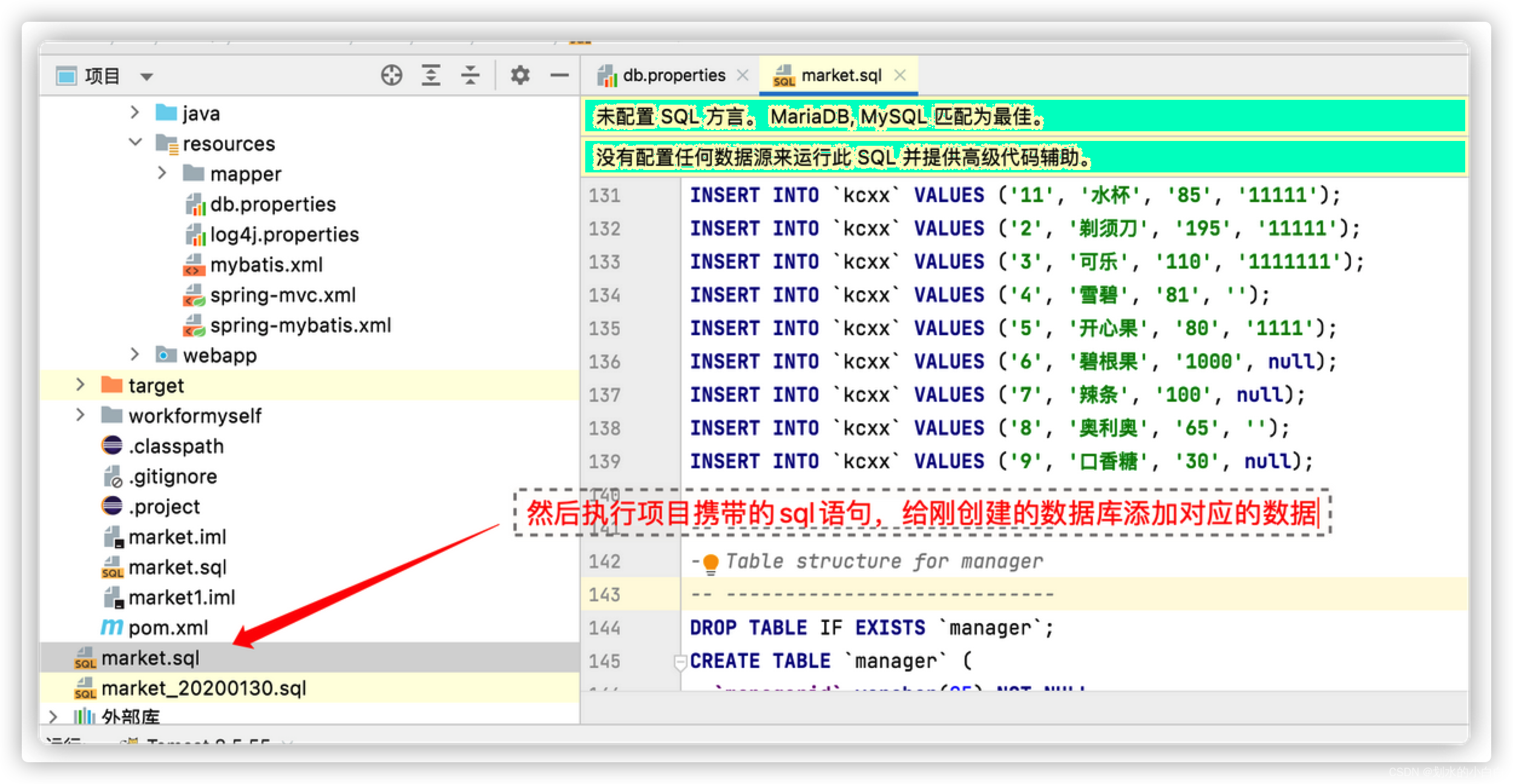The image size is (1513, 784).
Task: Select pom.xml in project tree
Action: tap(168, 628)
